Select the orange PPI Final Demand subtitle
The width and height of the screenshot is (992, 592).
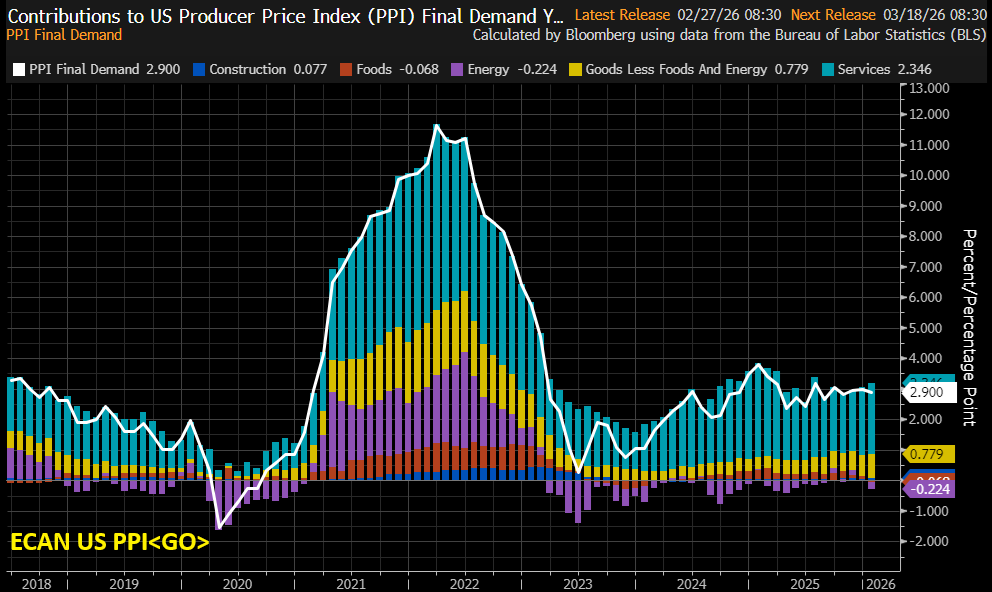[64, 35]
